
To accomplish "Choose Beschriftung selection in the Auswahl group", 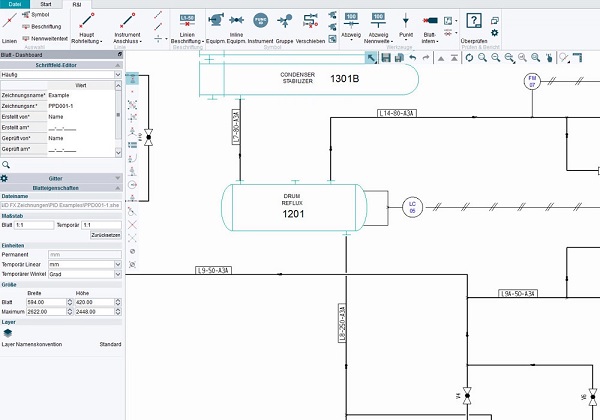I will pos(42,26).
